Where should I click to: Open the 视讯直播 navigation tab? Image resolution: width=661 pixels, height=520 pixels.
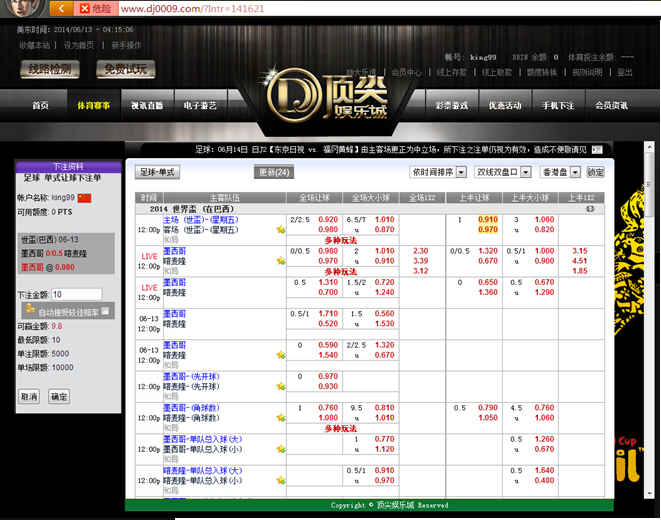coord(146,105)
